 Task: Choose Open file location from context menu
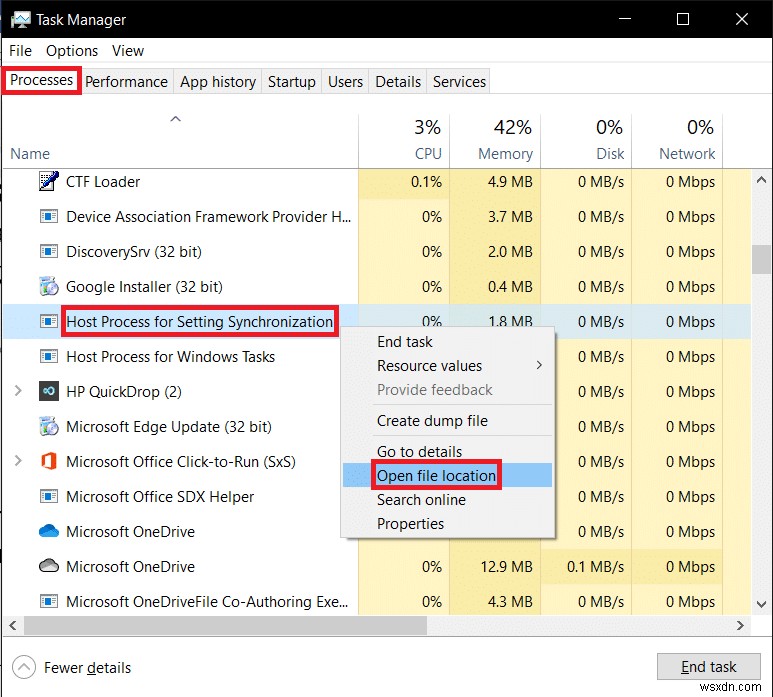tap(436, 476)
